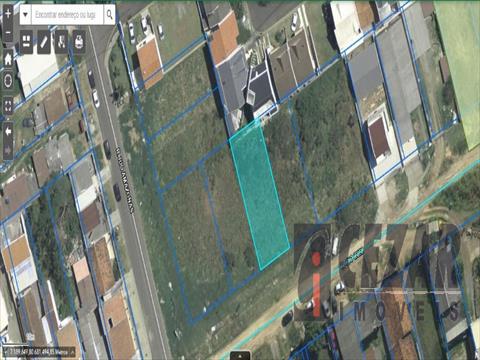Open the Print widget
The width and height of the screenshot is (480, 360).
[79, 42]
